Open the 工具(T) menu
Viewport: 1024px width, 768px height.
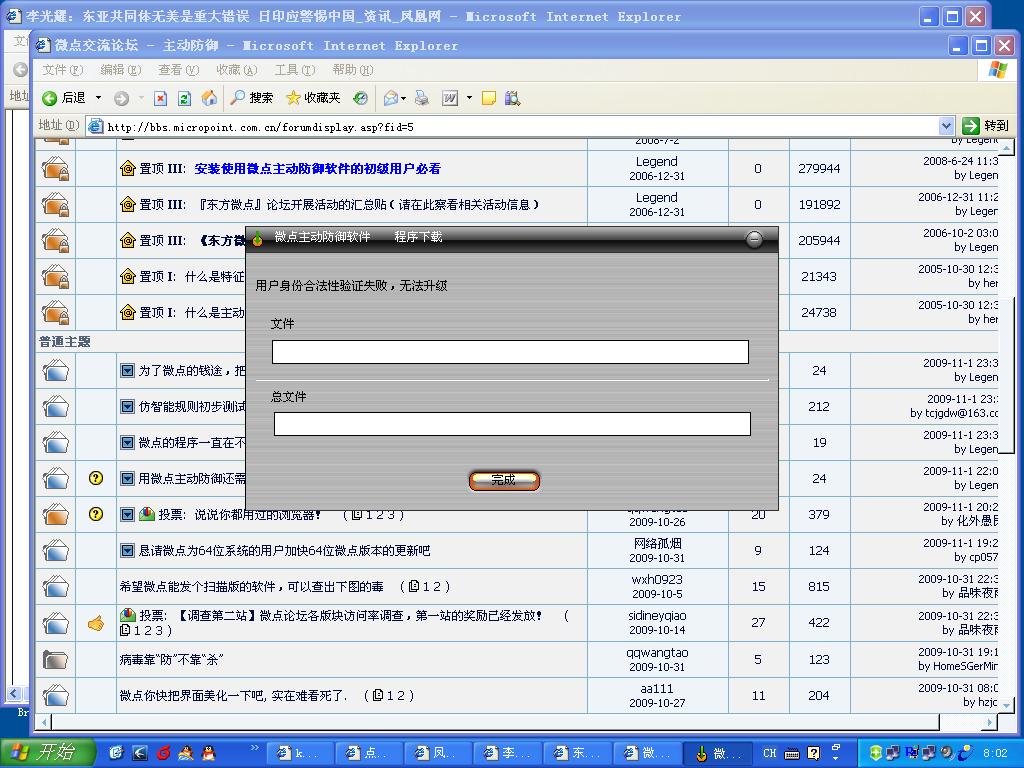coord(295,70)
